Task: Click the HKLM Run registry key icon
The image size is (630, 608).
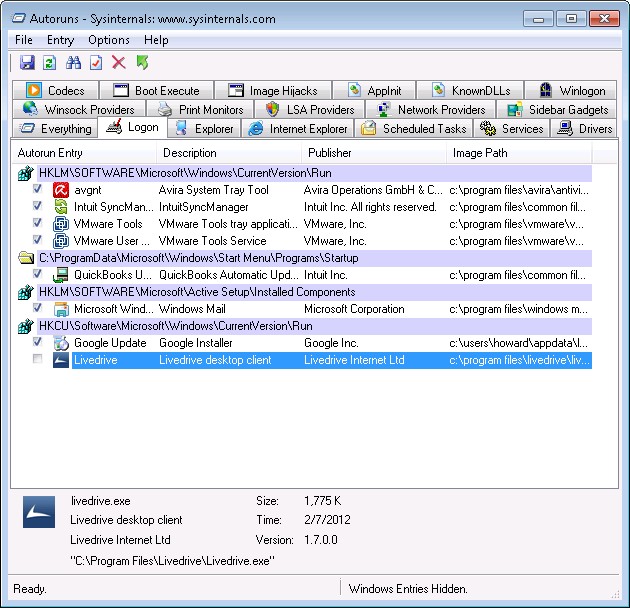Action: [26, 173]
